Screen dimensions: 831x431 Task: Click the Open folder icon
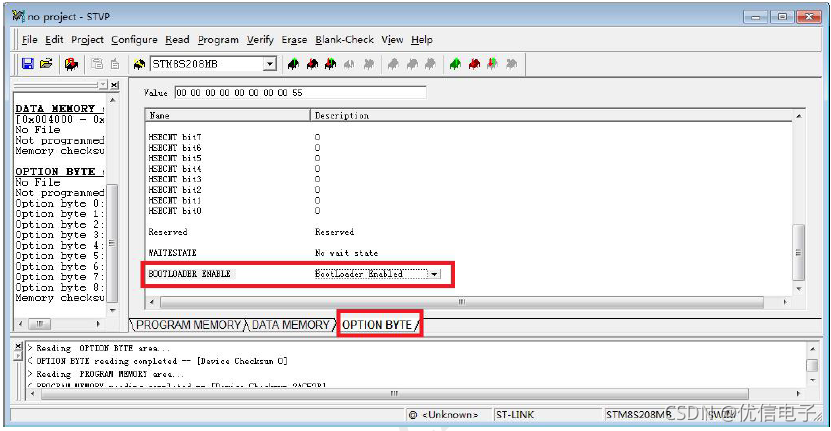47,64
